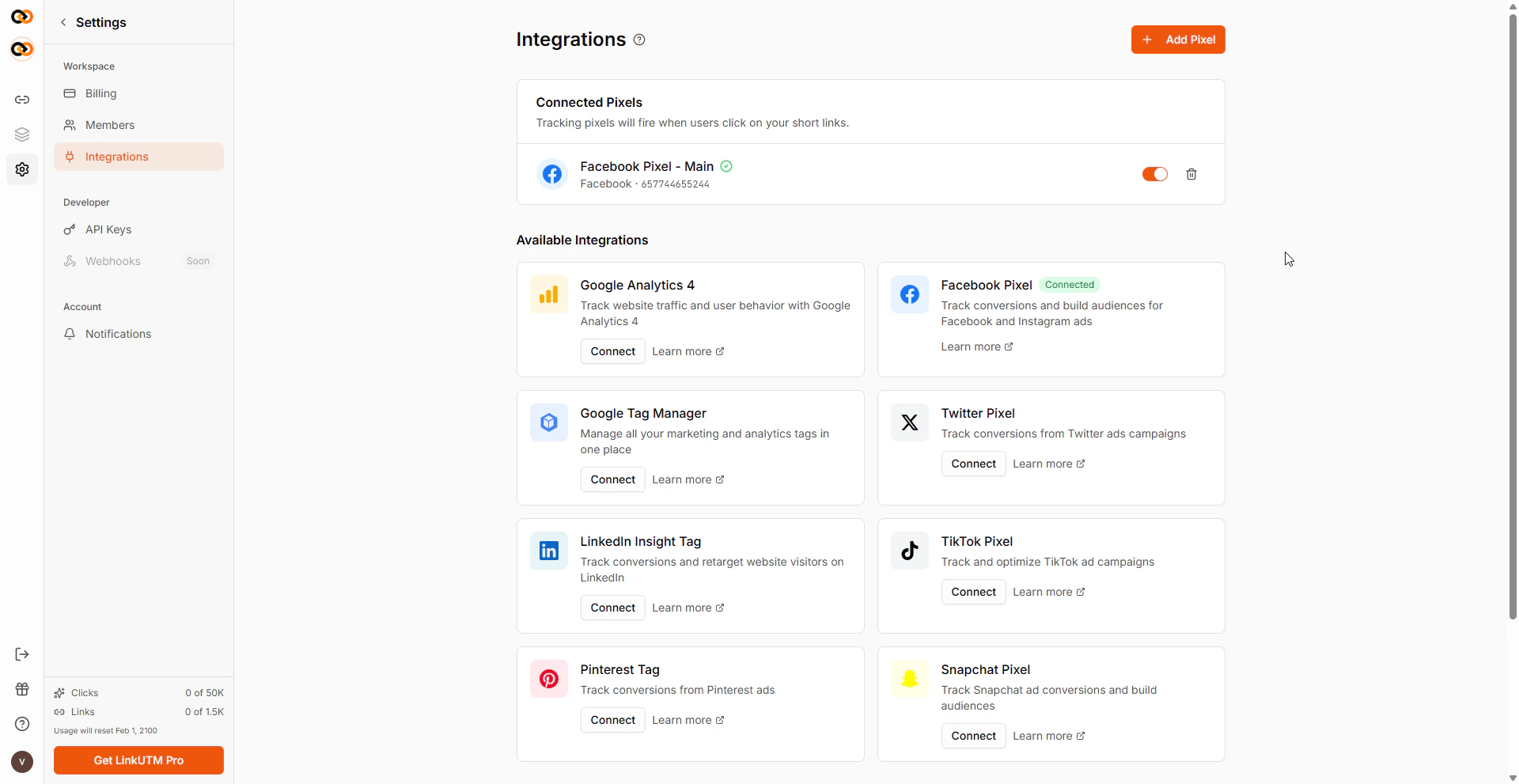Connect Pinterest Tag
1519x784 pixels.
(x=613, y=720)
